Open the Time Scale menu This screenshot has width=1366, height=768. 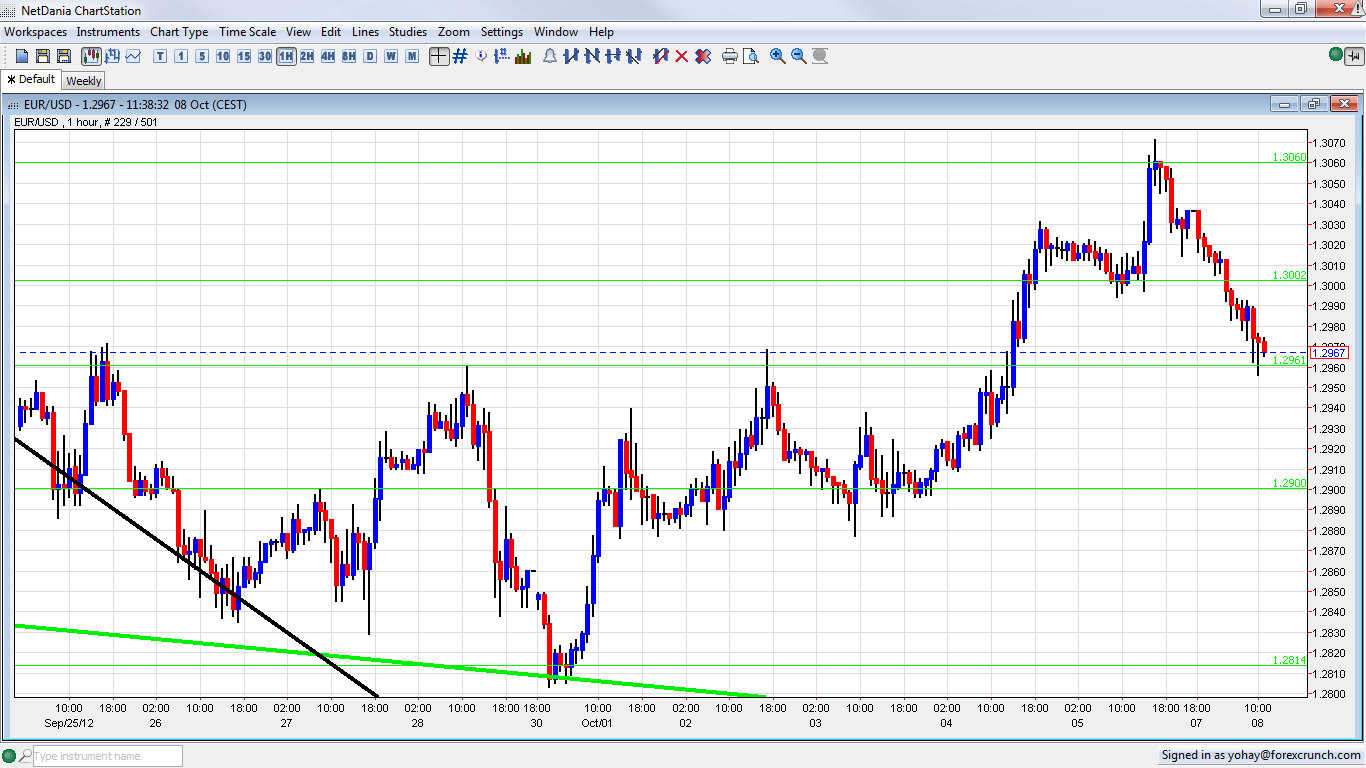(247, 31)
